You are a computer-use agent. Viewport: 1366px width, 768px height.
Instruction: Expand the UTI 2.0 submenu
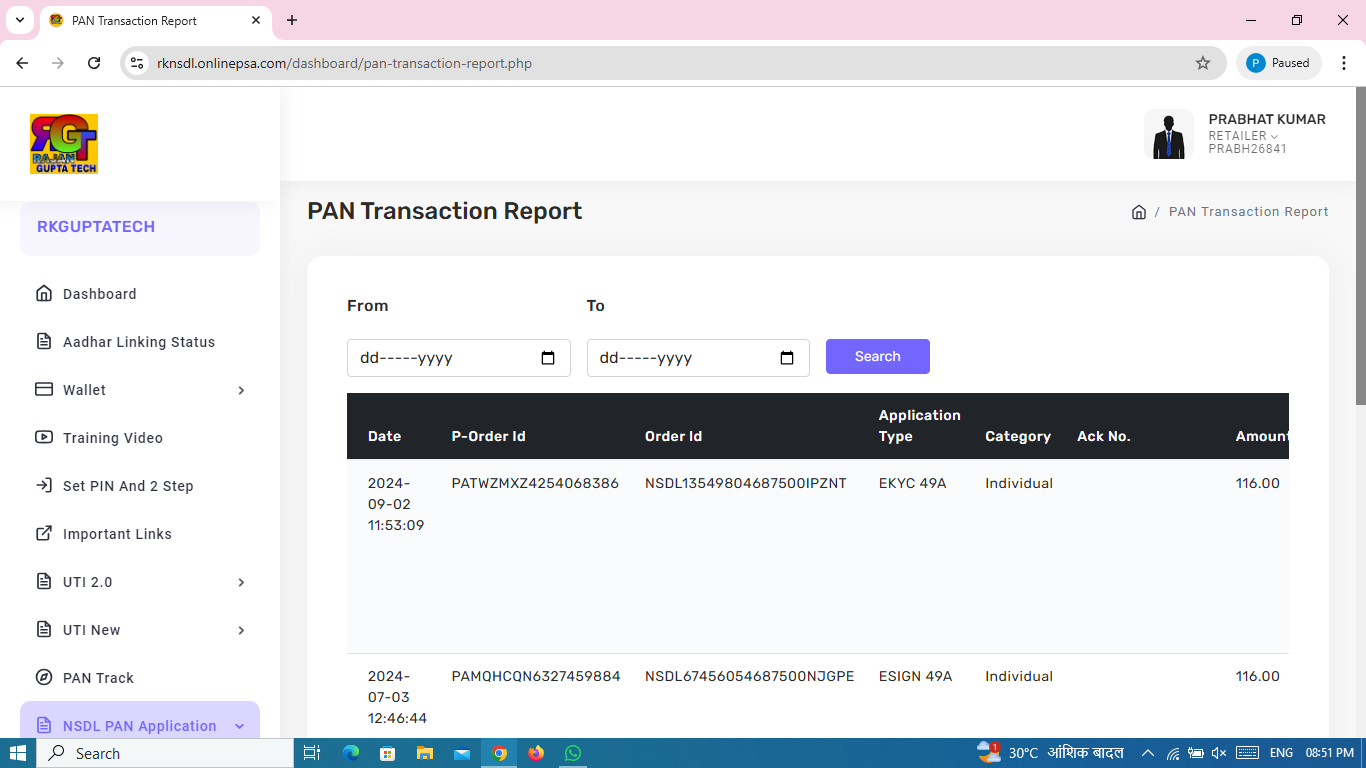point(241,582)
